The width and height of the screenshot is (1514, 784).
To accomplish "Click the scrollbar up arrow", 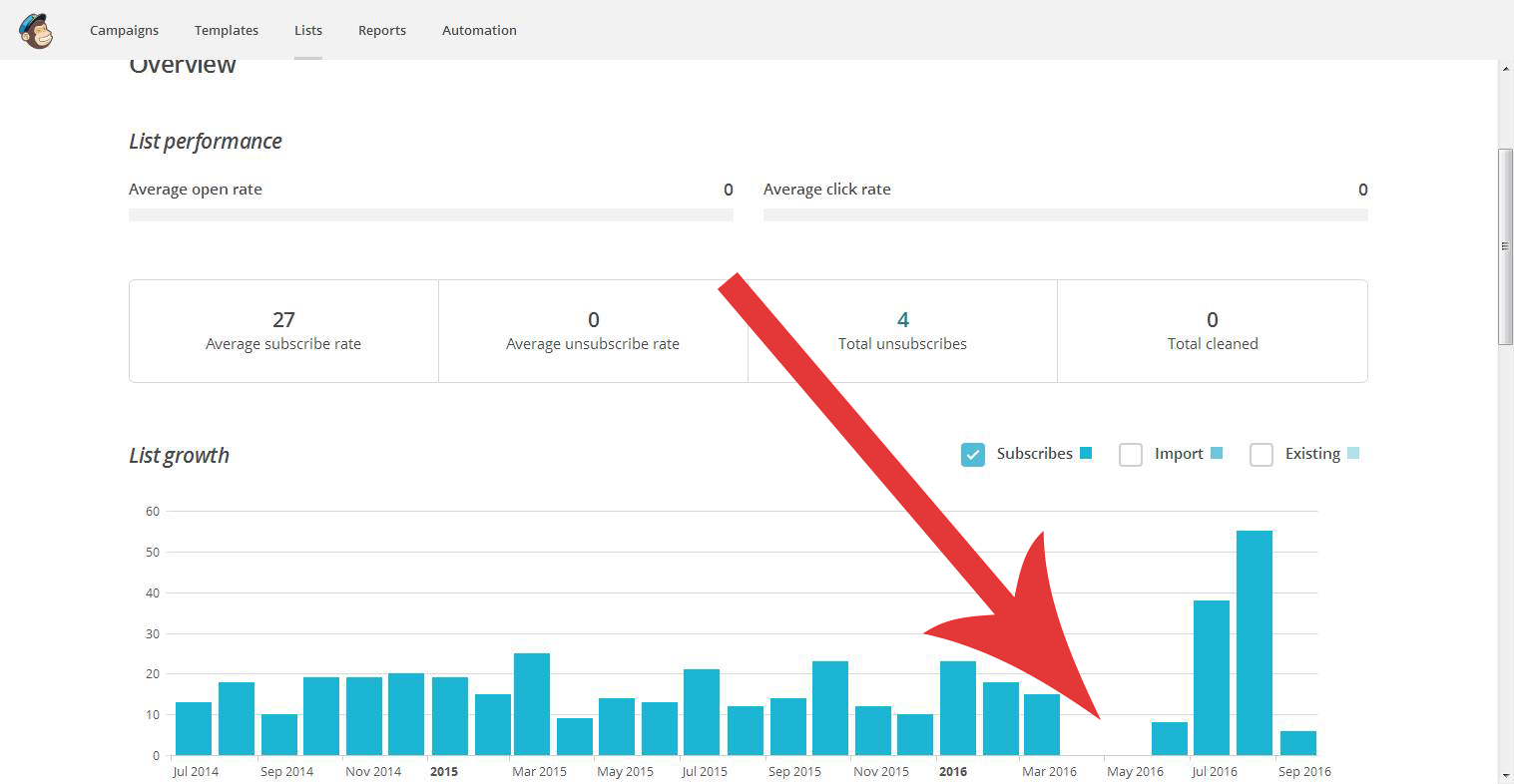I will (x=1505, y=69).
